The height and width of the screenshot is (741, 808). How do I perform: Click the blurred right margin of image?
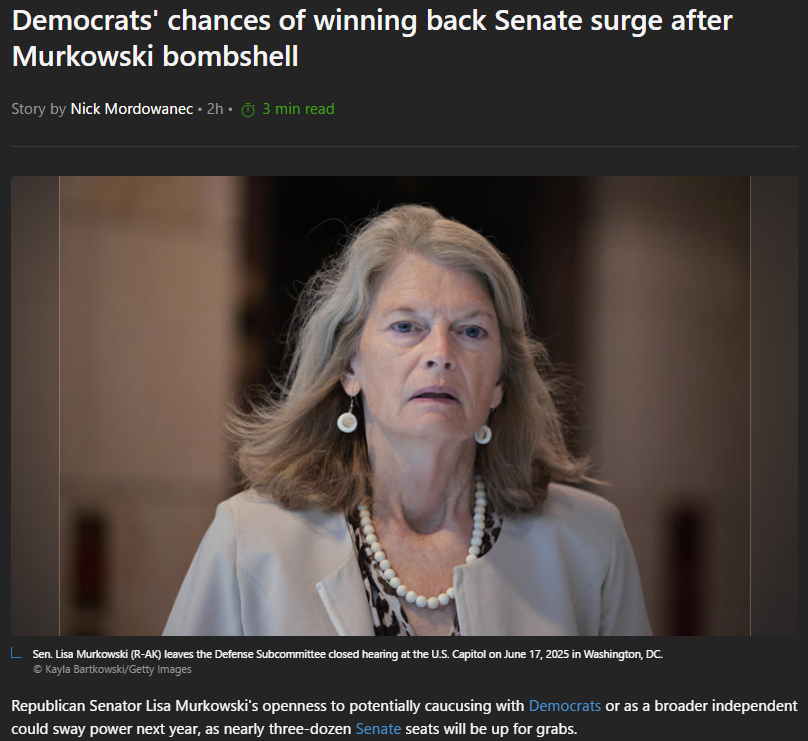[774, 406]
